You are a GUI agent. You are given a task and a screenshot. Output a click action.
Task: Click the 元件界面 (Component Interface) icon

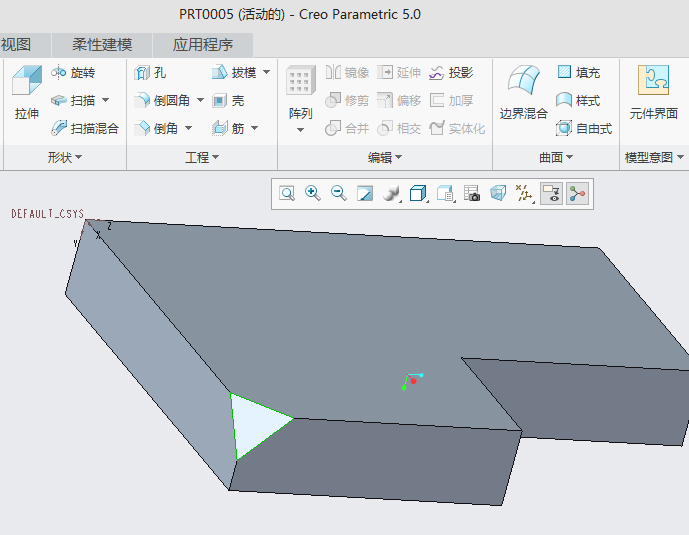click(653, 80)
